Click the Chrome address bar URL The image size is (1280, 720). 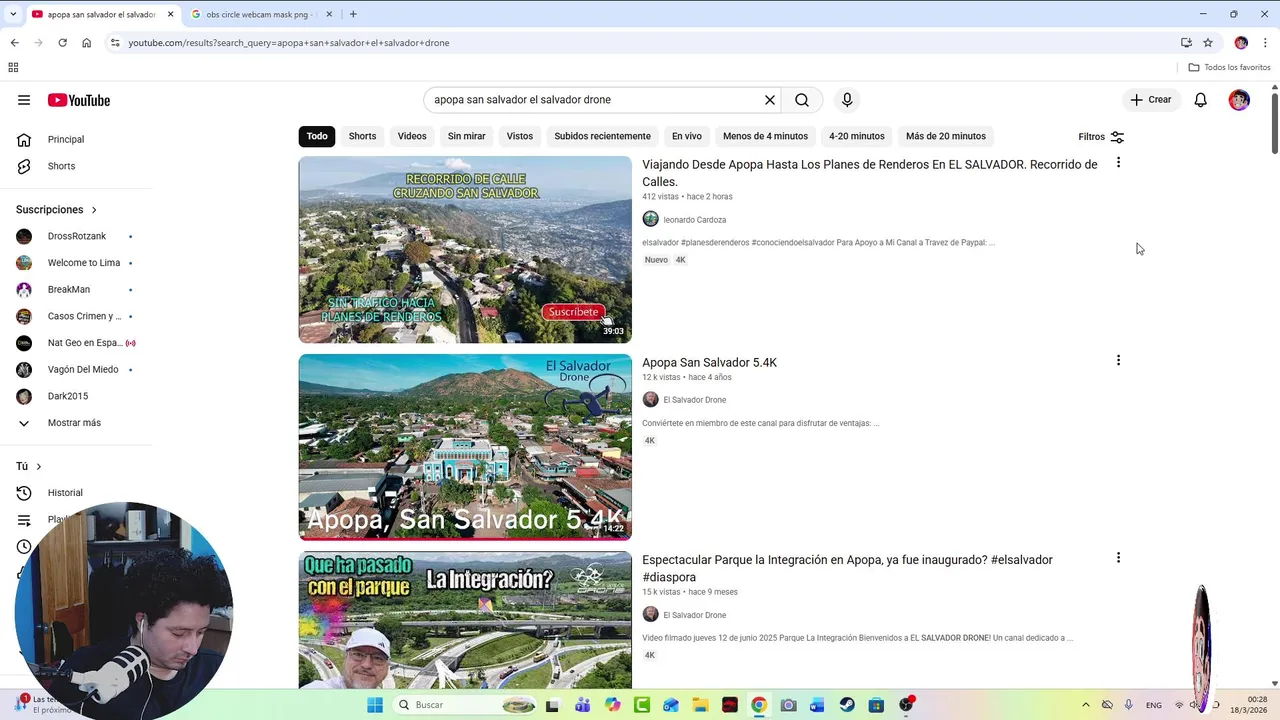click(x=289, y=43)
